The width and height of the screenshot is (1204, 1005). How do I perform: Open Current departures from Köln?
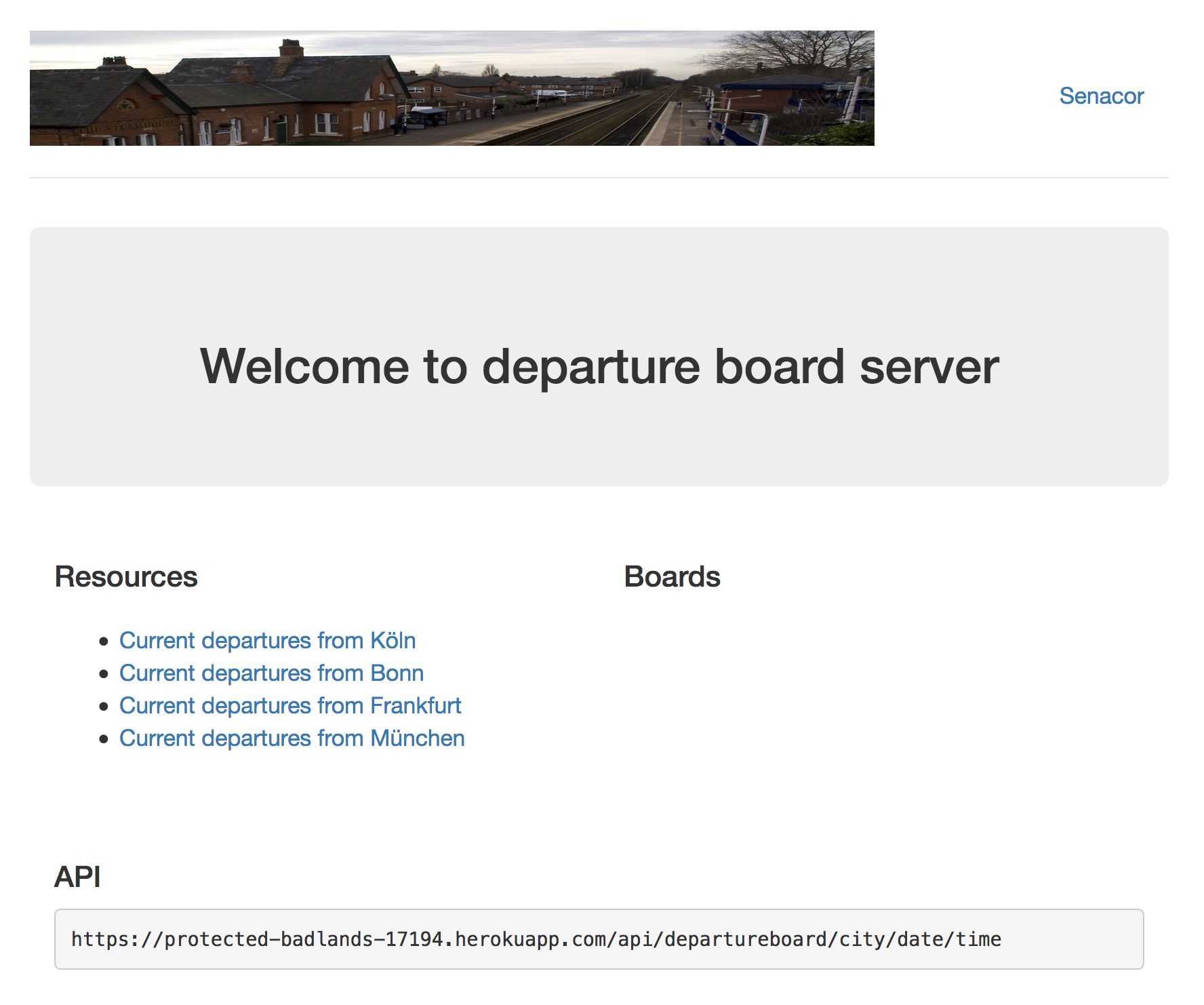267,640
